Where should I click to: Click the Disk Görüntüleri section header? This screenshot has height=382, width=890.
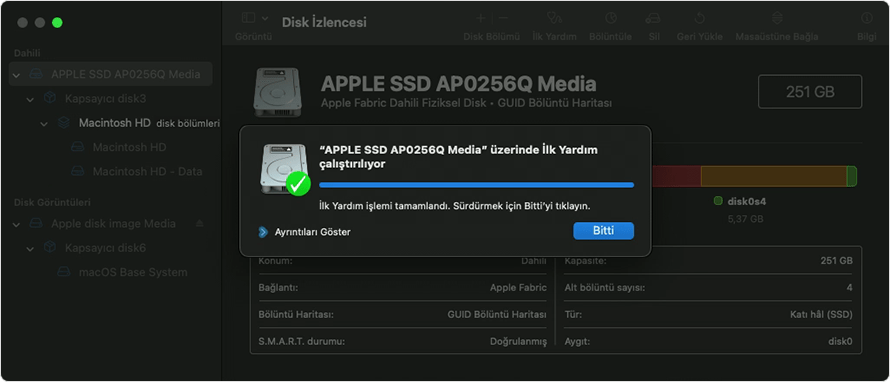tap(52, 202)
